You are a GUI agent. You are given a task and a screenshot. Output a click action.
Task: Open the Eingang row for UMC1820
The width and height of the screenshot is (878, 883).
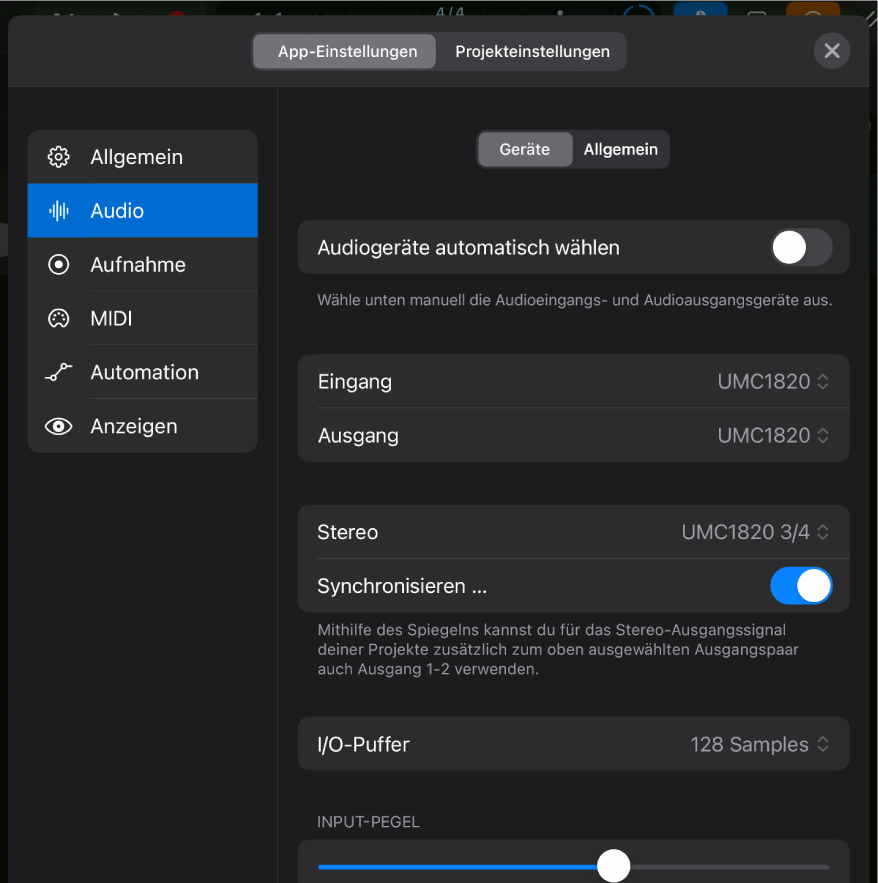573,381
